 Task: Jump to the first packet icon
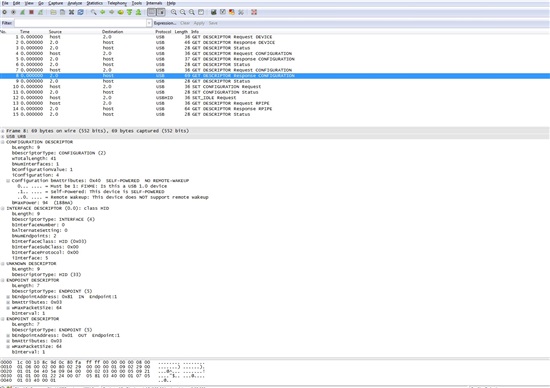click(129, 12)
